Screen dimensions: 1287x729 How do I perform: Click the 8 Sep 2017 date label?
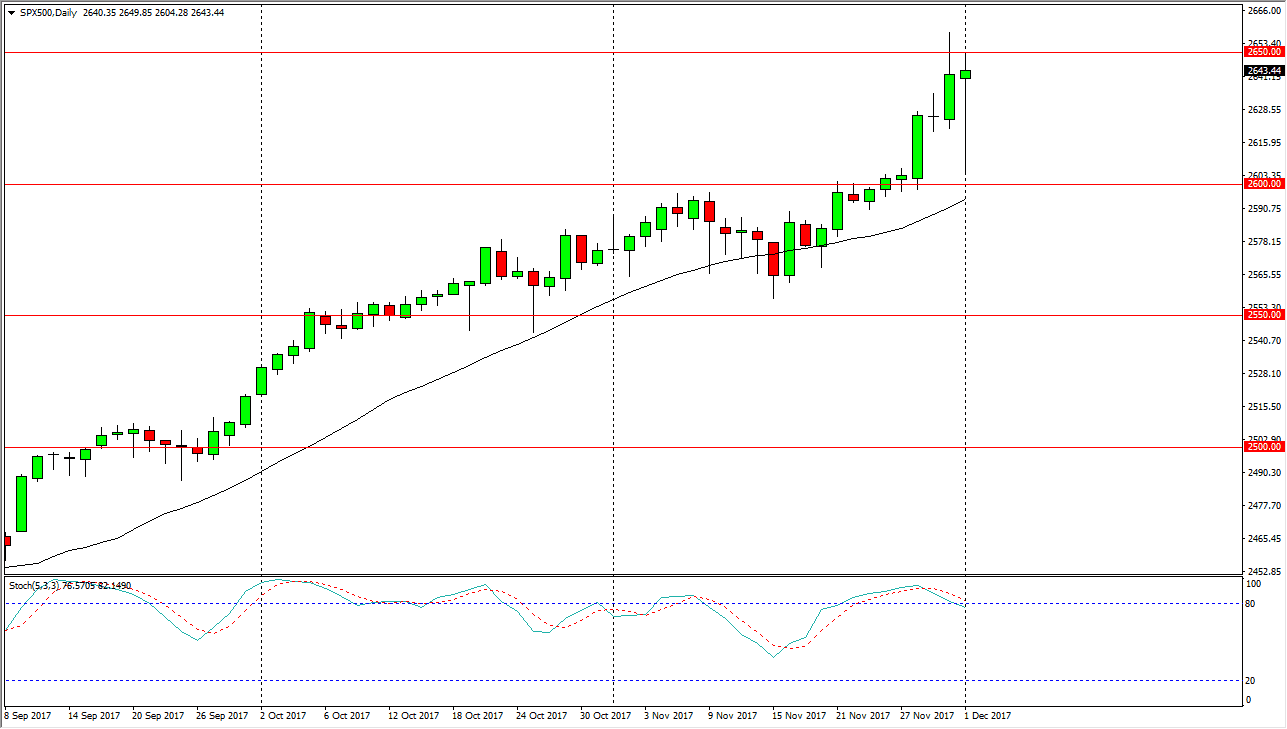[27, 716]
